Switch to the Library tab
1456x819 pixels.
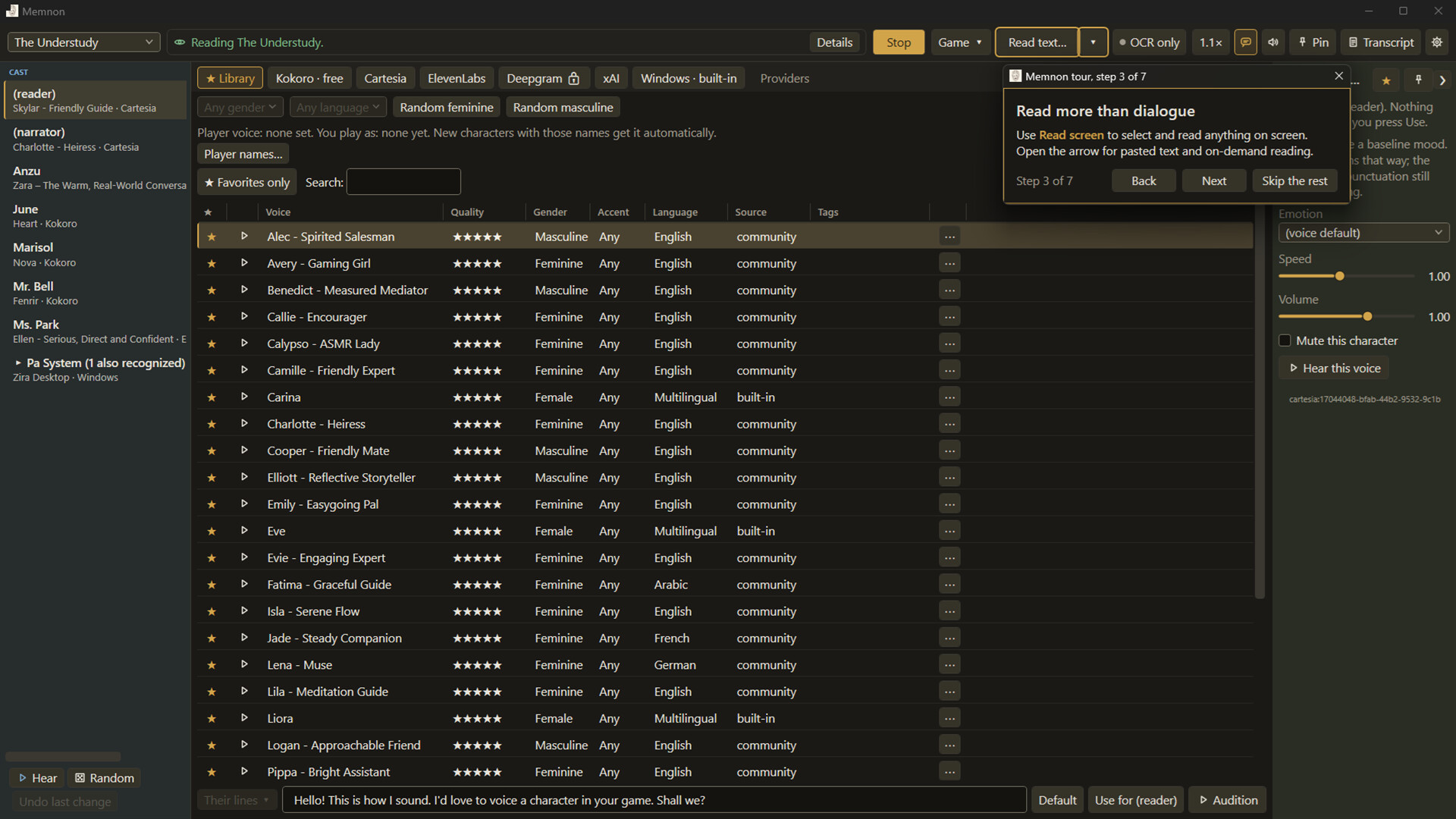click(x=230, y=78)
